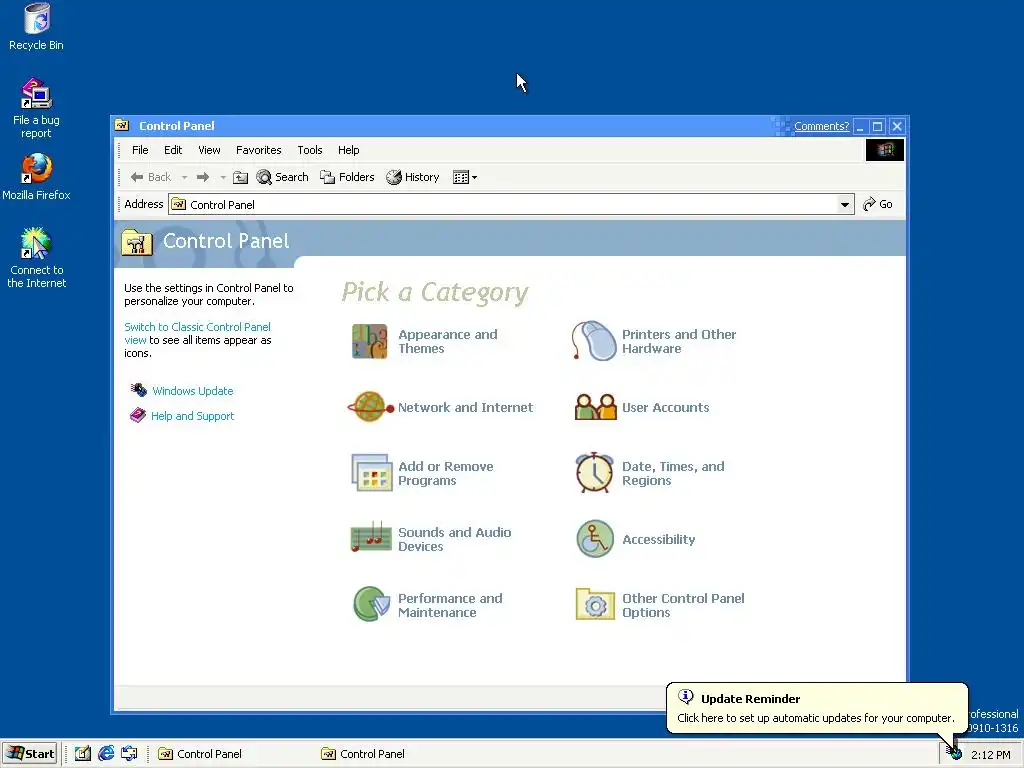Open the Tools menu
1024x768 pixels.
(310, 150)
